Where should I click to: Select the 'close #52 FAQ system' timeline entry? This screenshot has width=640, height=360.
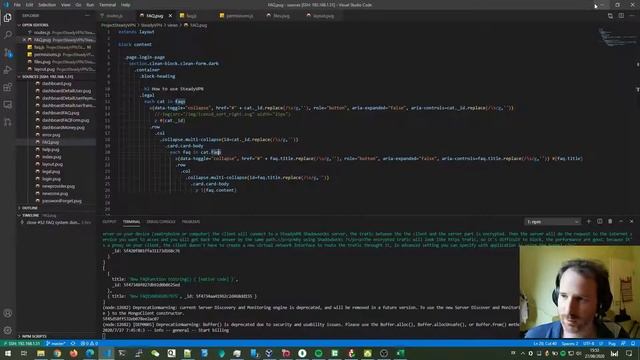click(x=56, y=222)
